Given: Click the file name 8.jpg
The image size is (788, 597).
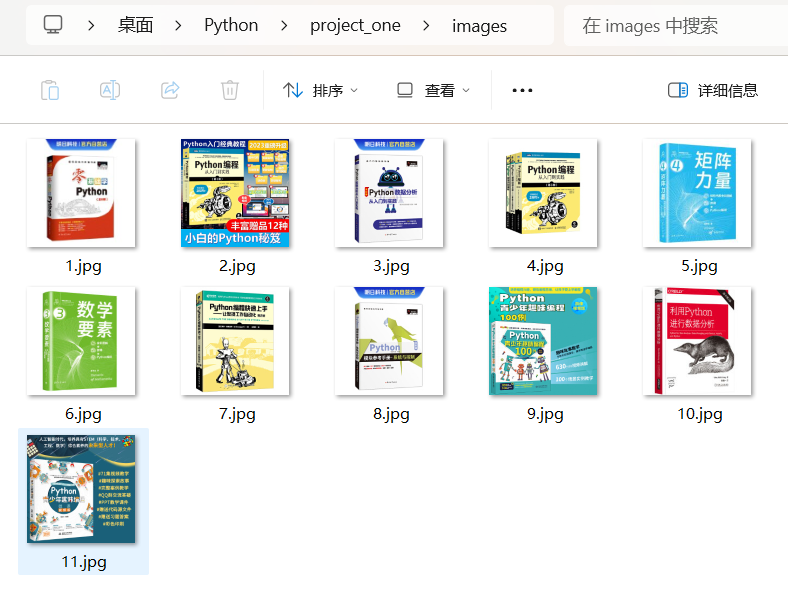Looking at the screenshot, I should tap(391, 414).
